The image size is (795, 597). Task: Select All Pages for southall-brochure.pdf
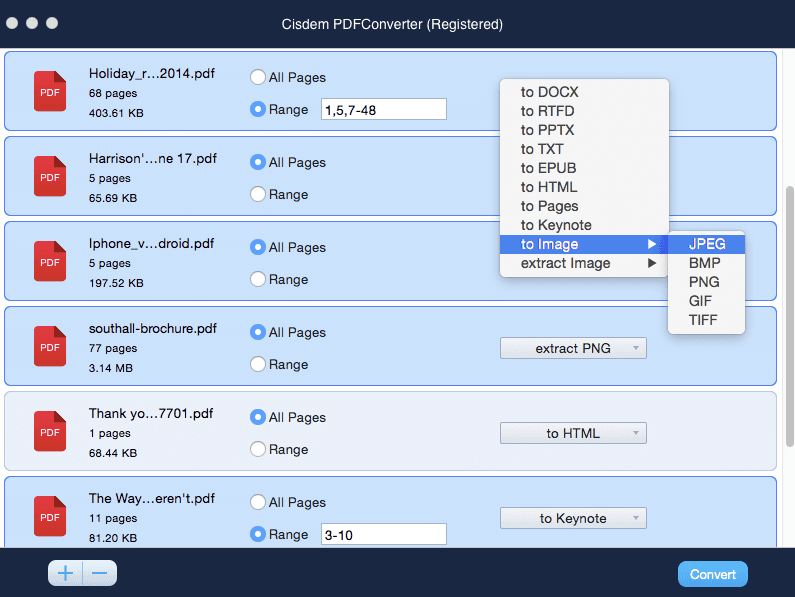[x=258, y=332]
